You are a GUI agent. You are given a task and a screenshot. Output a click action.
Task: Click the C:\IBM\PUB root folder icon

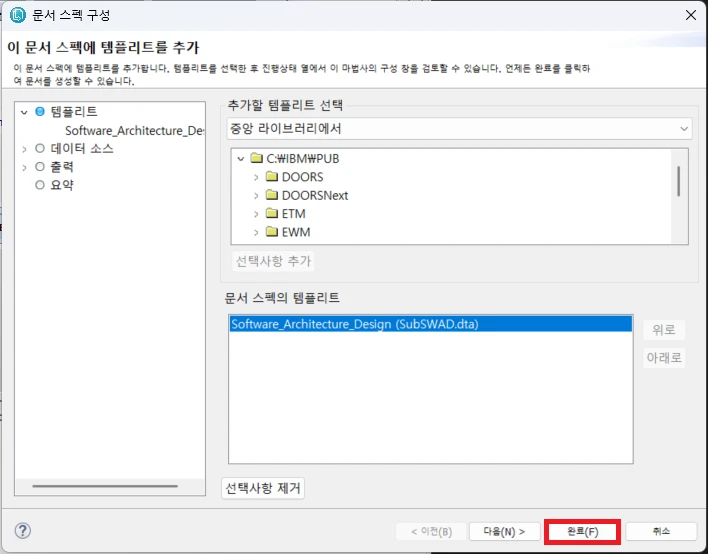pos(256,159)
